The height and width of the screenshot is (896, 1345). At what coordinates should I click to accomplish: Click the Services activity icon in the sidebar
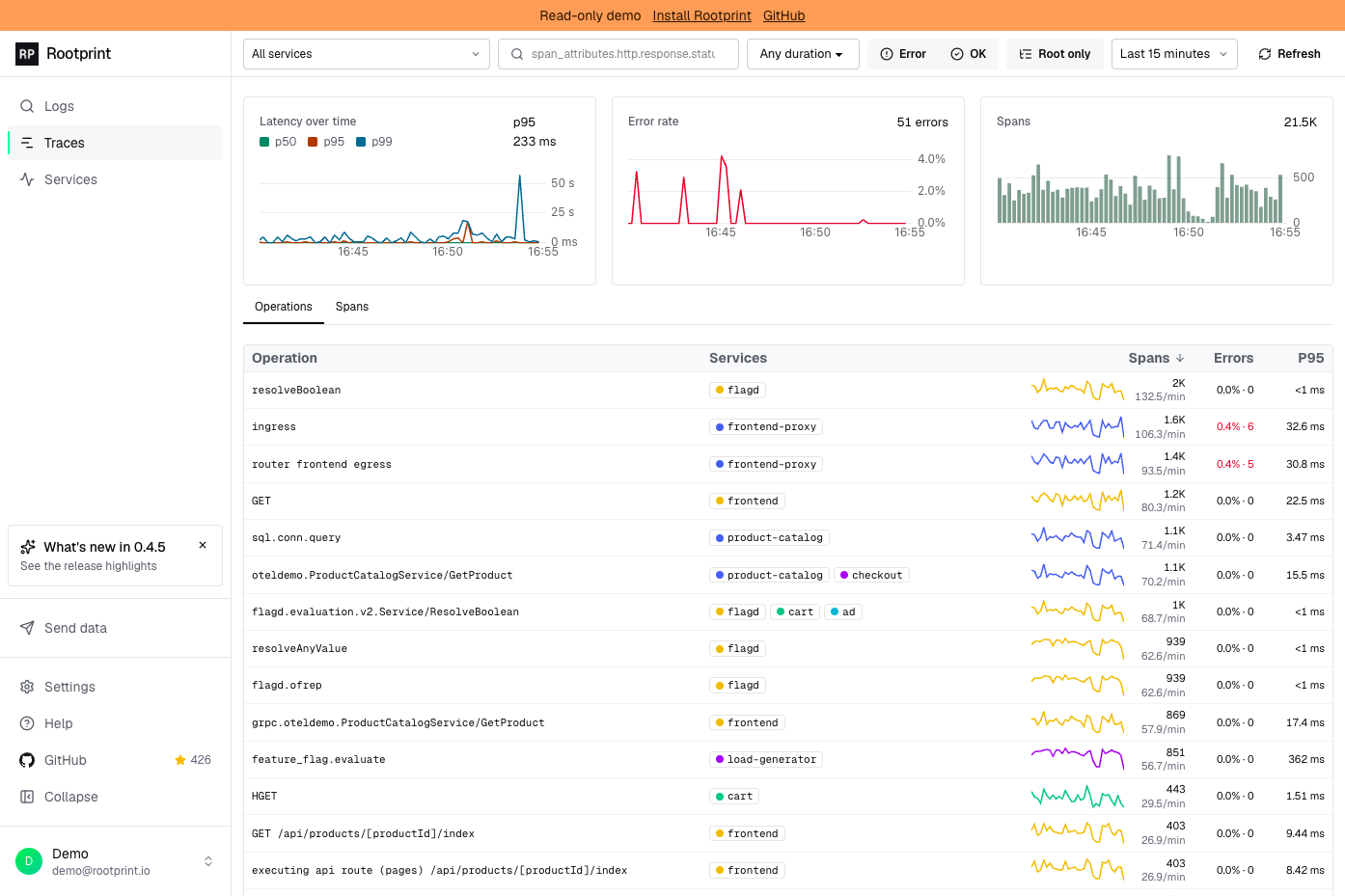(27, 179)
